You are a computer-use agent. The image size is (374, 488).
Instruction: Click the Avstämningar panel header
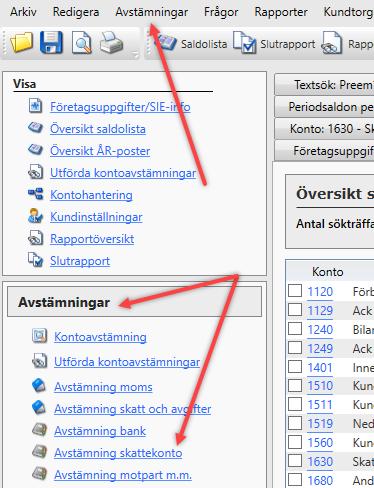pos(134,302)
